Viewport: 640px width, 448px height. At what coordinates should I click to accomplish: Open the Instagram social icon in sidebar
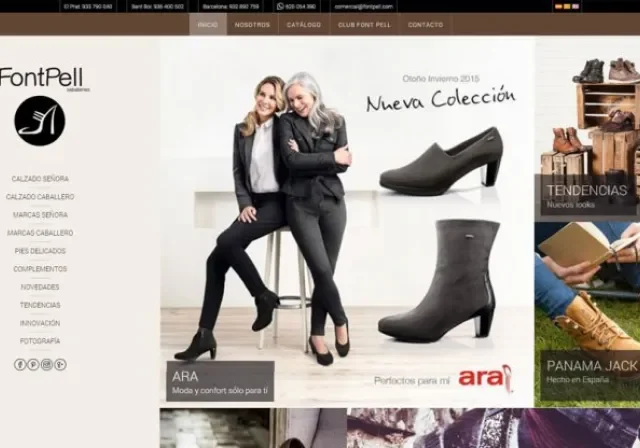tap(47, 364)
